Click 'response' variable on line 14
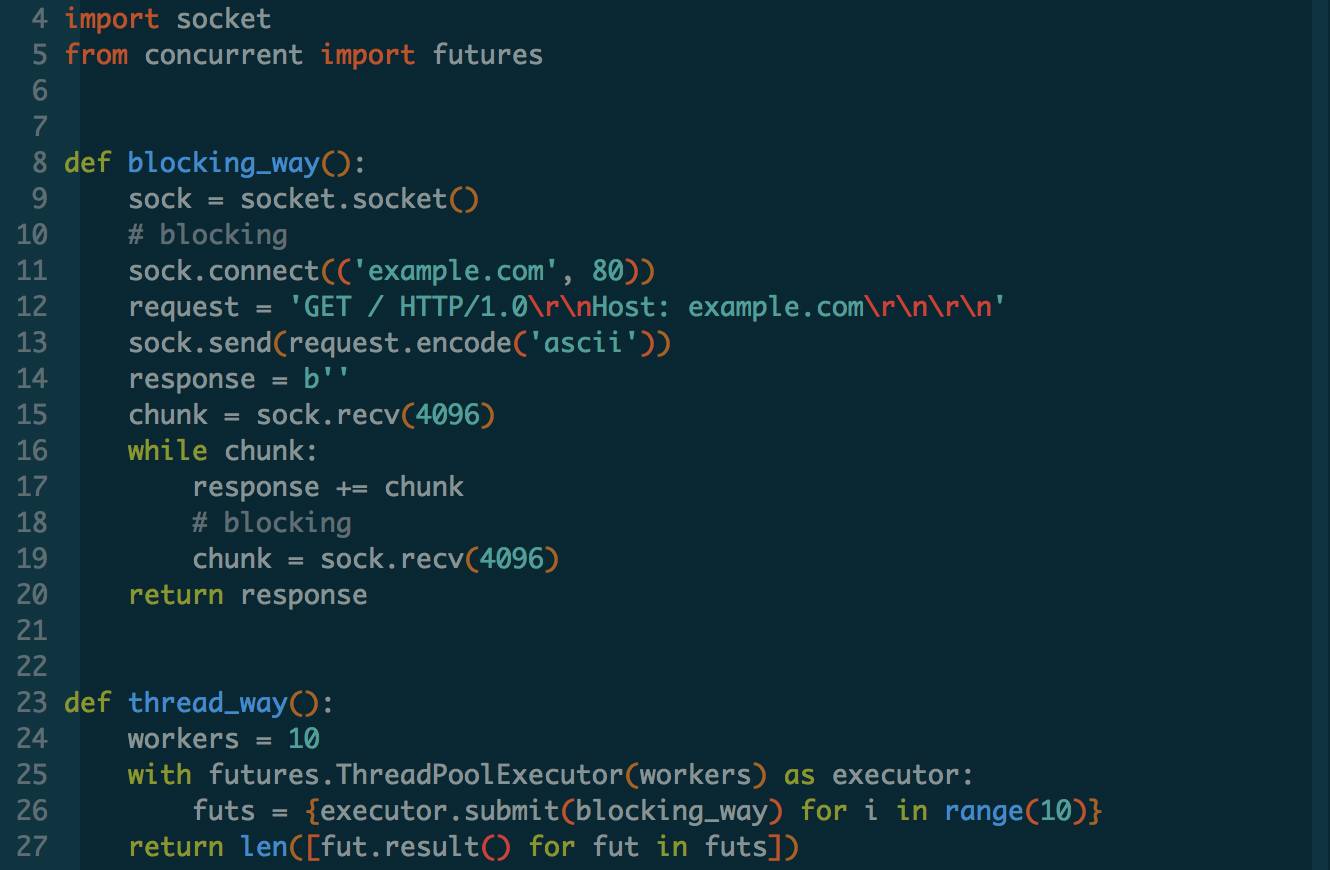The width and height of the screenshot is (1330, 870). pos(191,379)
